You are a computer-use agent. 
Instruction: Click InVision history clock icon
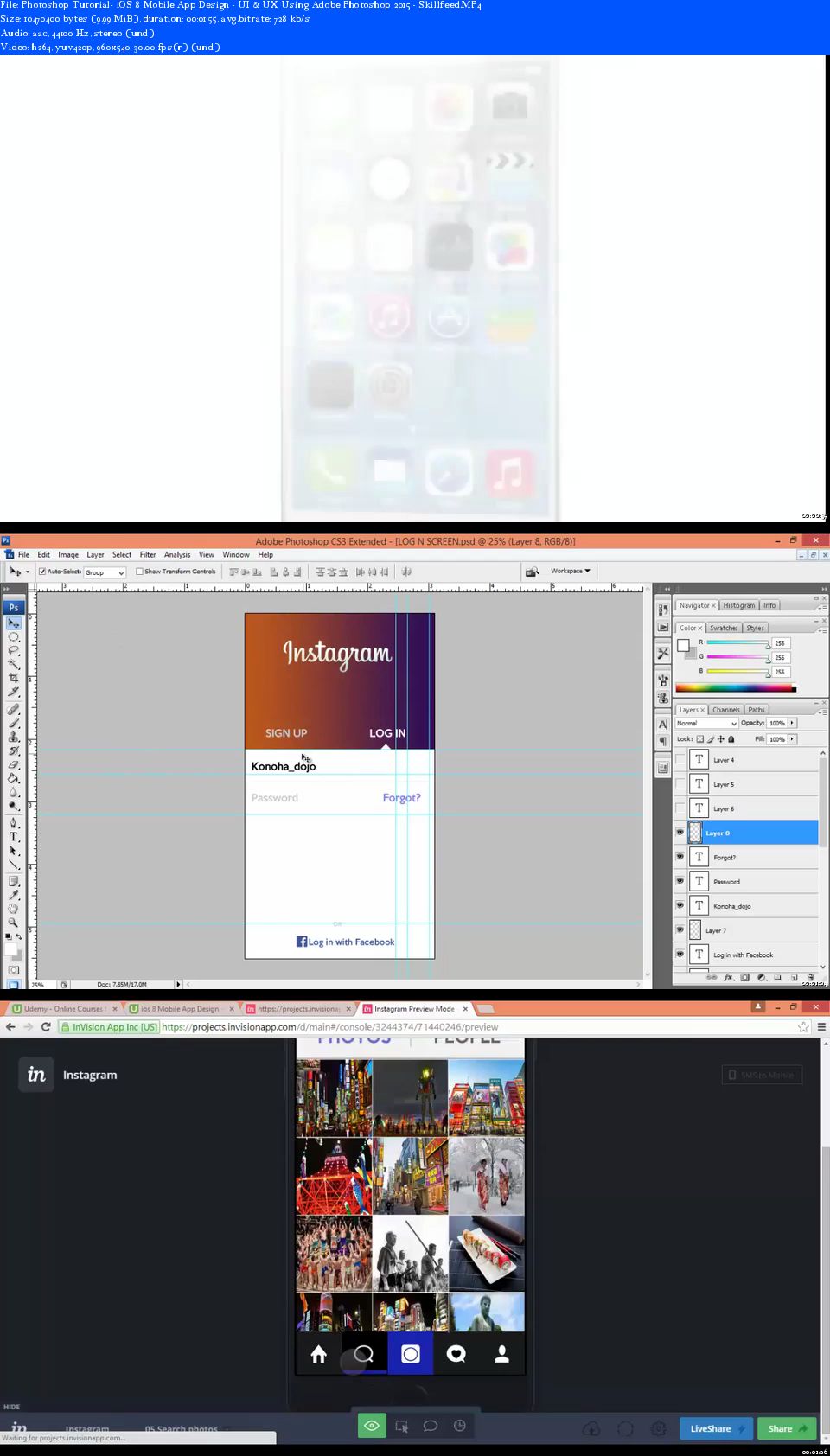[460, 1426]
